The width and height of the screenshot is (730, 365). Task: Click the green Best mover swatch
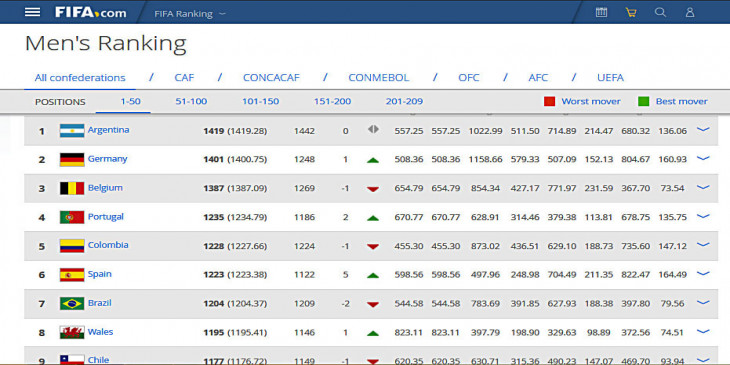[x=643, y=101]
